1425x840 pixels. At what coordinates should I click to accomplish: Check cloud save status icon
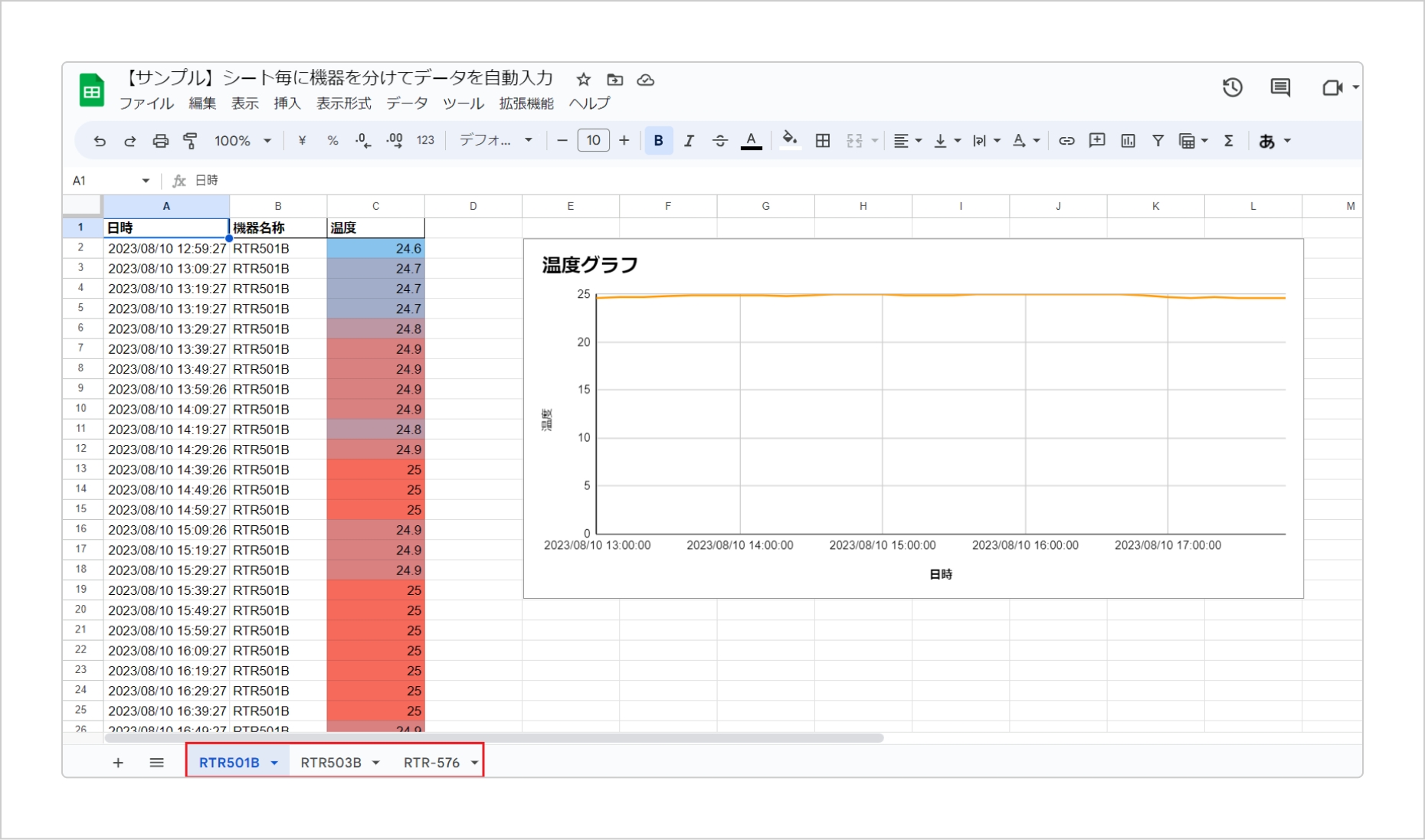click(646, 80)
